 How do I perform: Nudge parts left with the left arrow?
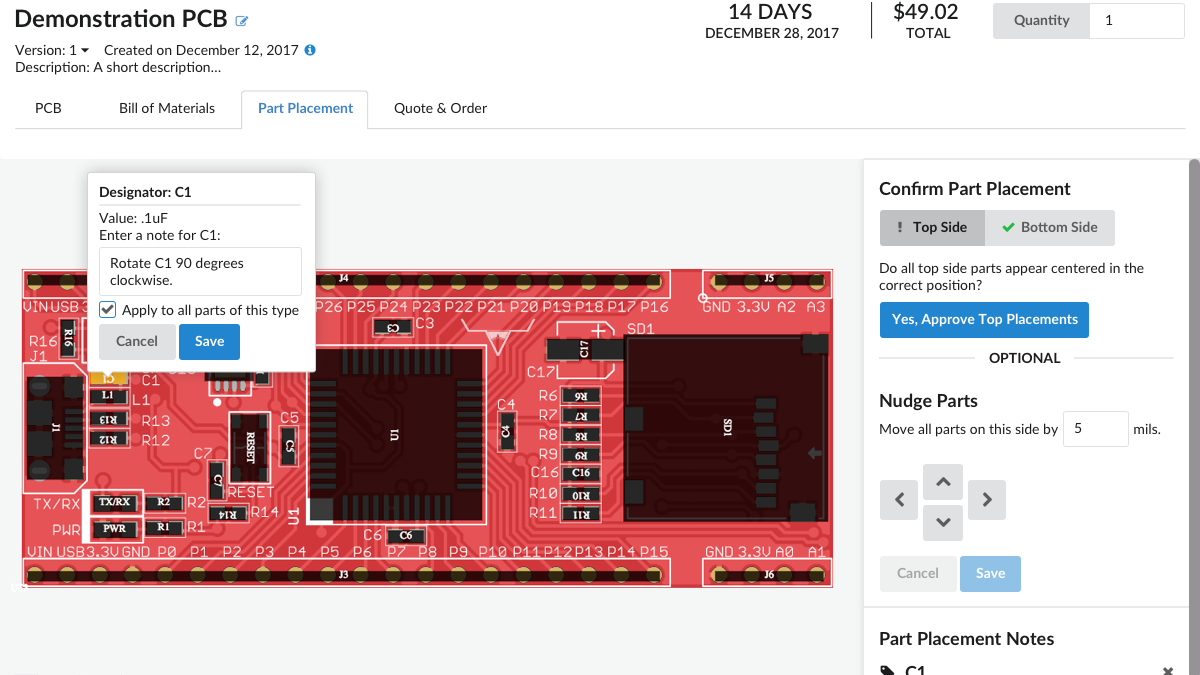point(898,499)
